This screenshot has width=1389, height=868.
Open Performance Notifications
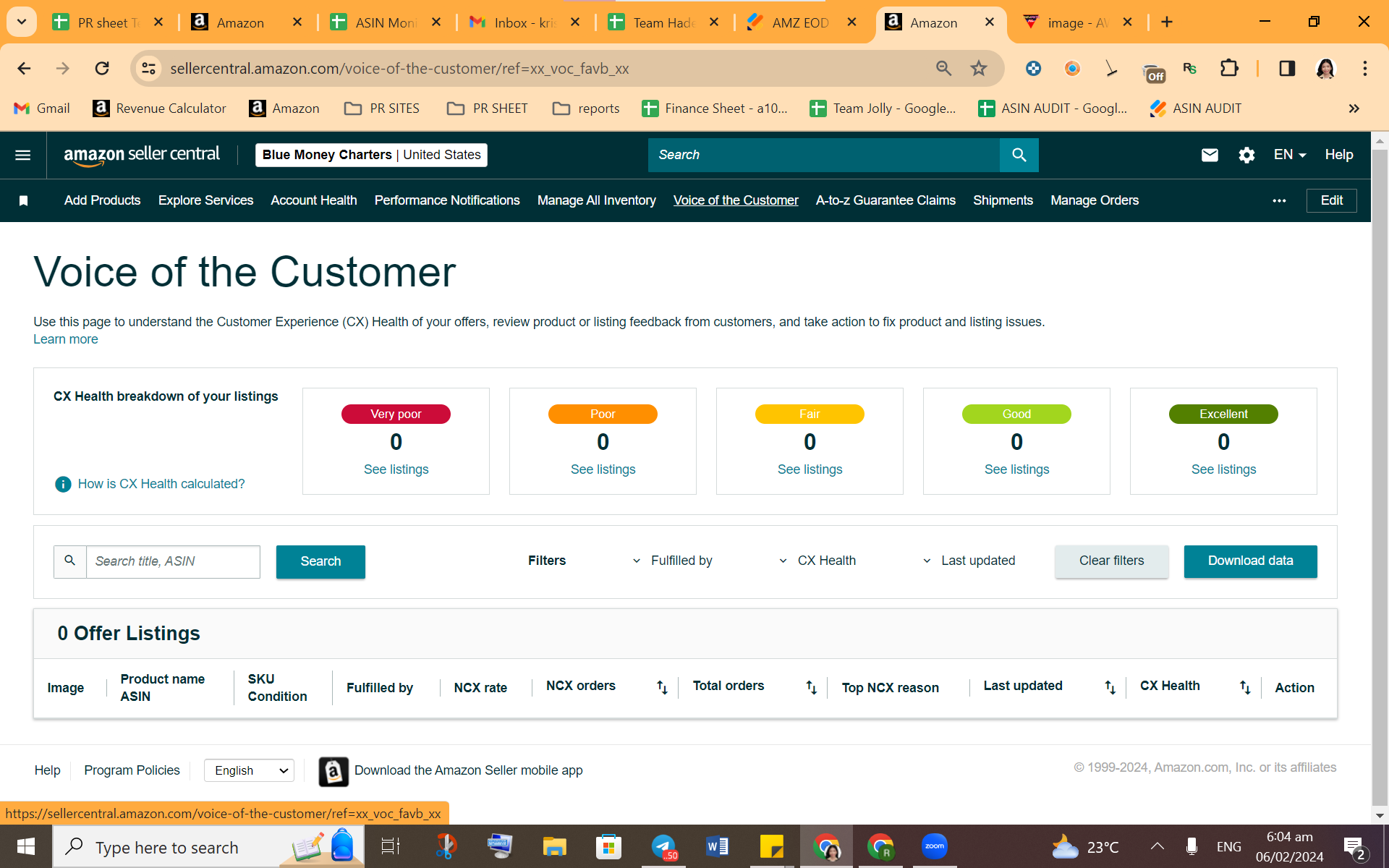pos(447,200)
